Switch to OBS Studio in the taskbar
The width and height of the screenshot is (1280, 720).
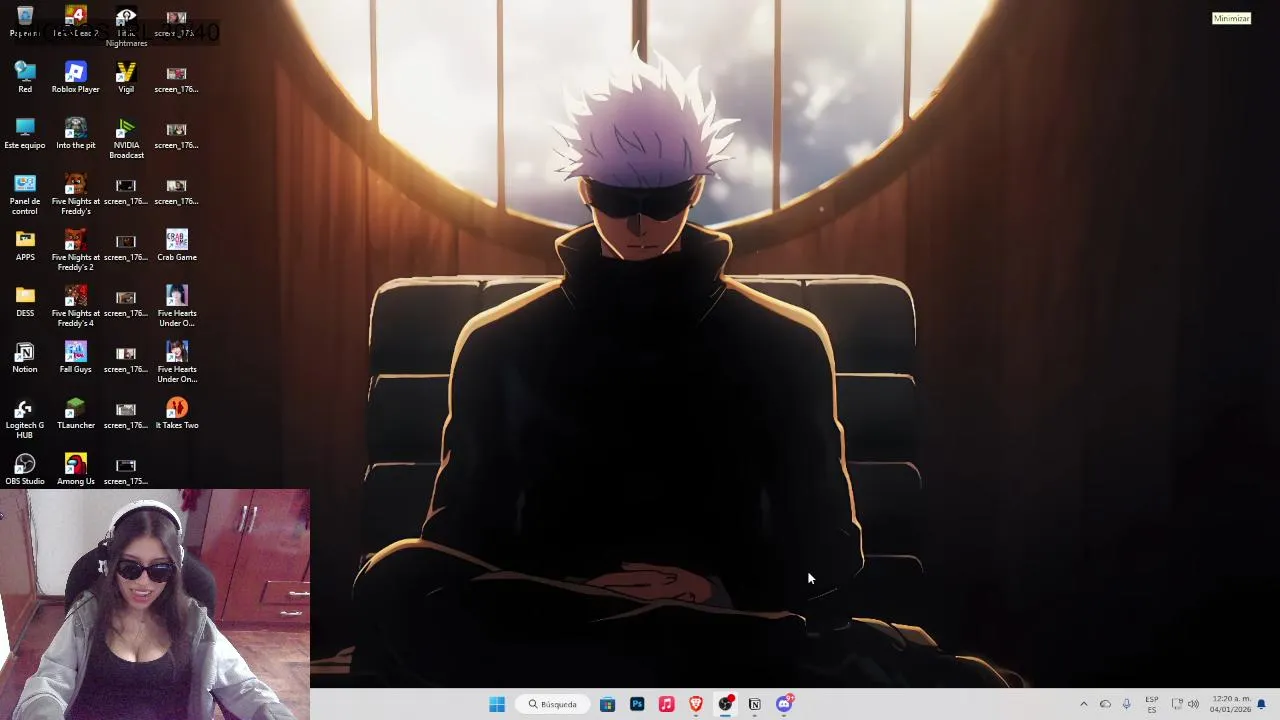(x=725, y=704)
